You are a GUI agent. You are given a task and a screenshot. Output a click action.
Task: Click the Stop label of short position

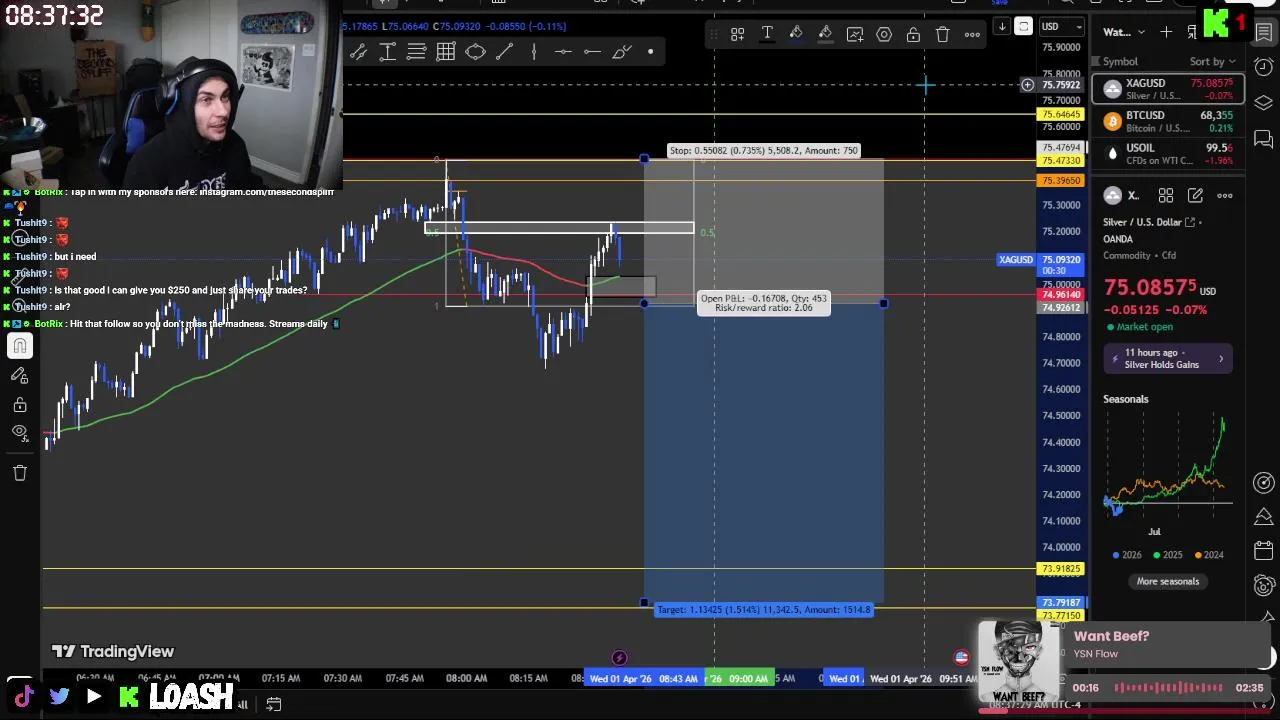click(x=763, y=151)
